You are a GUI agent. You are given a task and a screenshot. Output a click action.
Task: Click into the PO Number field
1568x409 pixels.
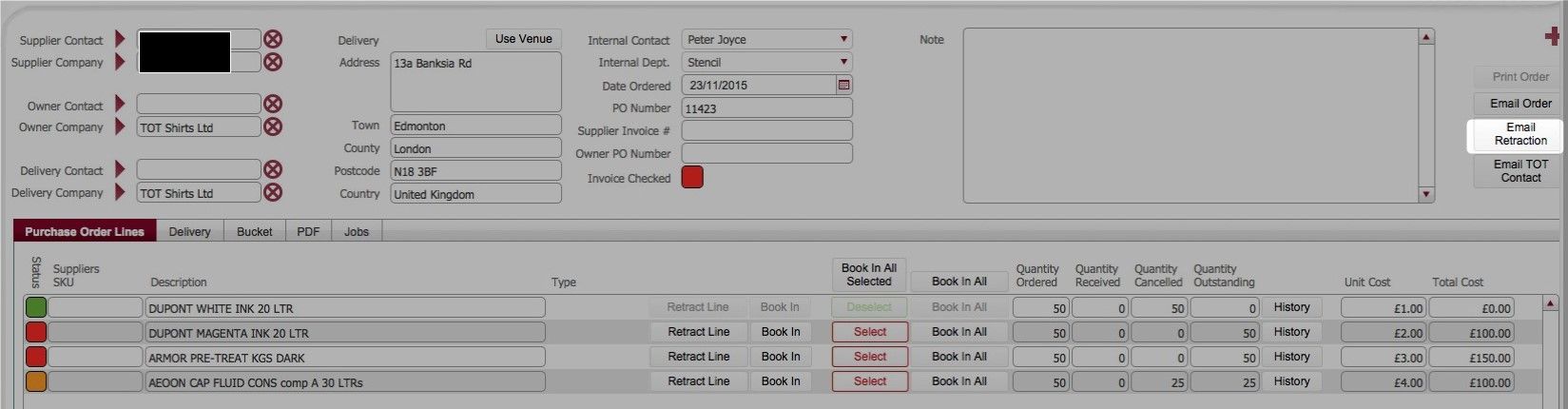pyautogui.click(x=766, y=108)
